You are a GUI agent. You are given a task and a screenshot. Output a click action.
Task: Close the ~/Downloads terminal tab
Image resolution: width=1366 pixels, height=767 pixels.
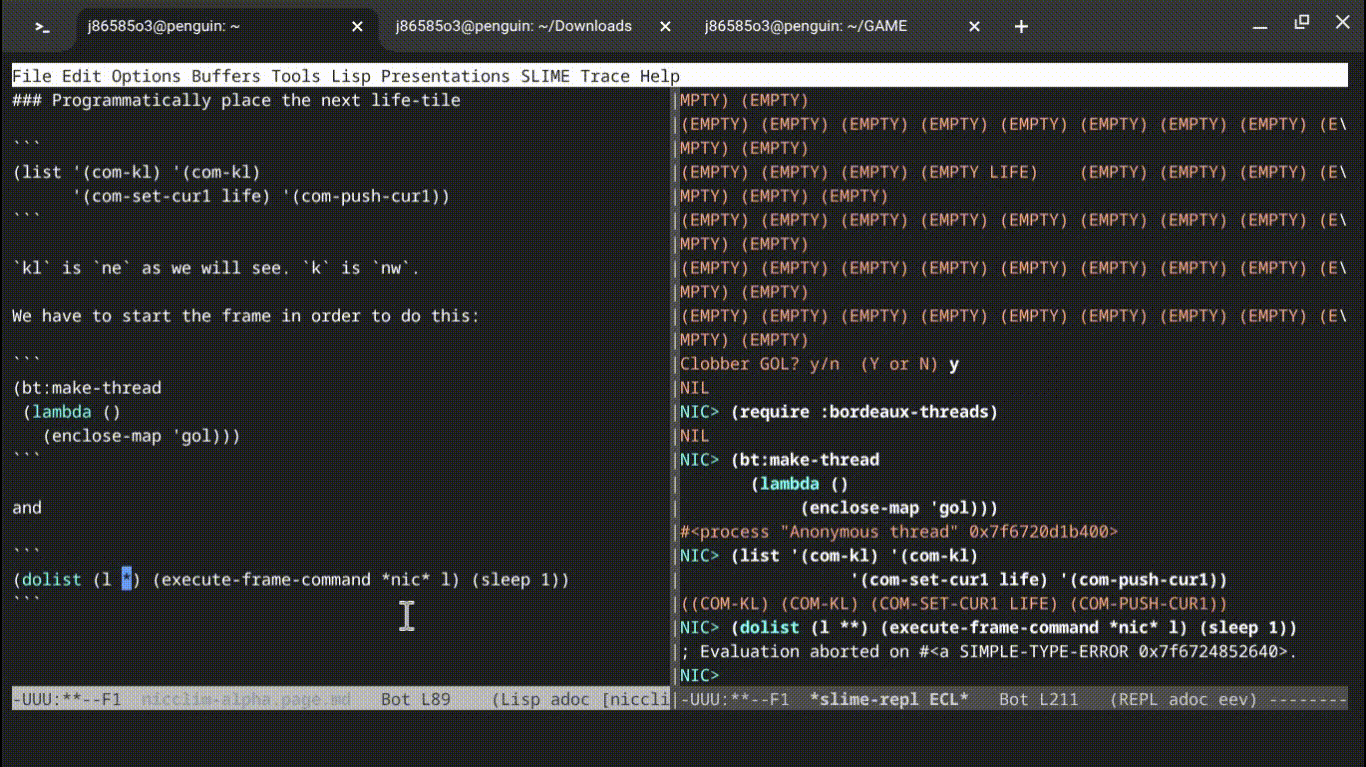coord(667,27)
